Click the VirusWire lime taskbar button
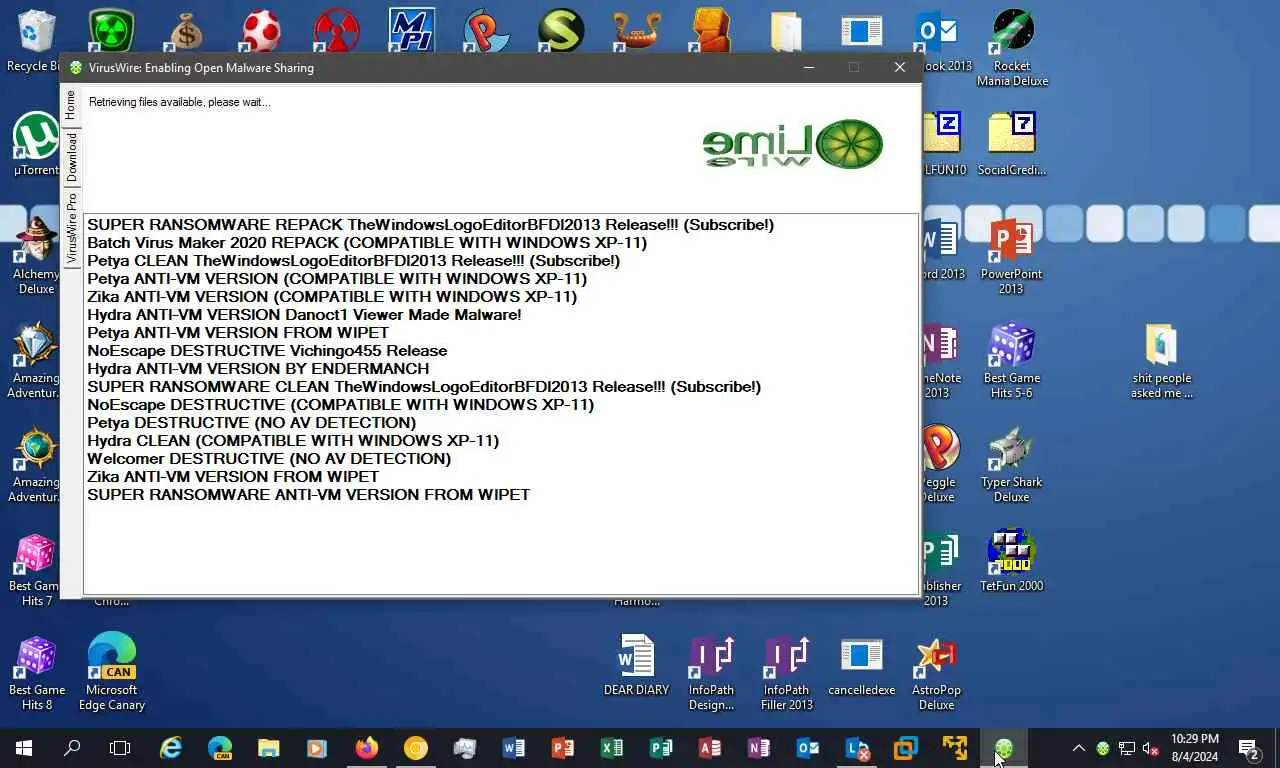1280x768 pixels. [x=1004, y=748]
